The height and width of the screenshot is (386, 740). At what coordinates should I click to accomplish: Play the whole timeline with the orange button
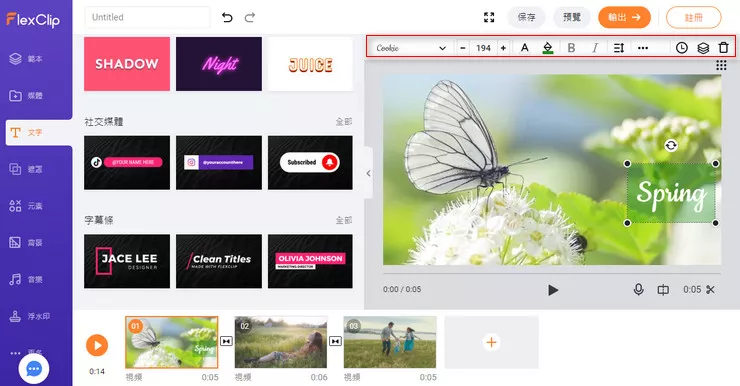[x=97, y=345]
